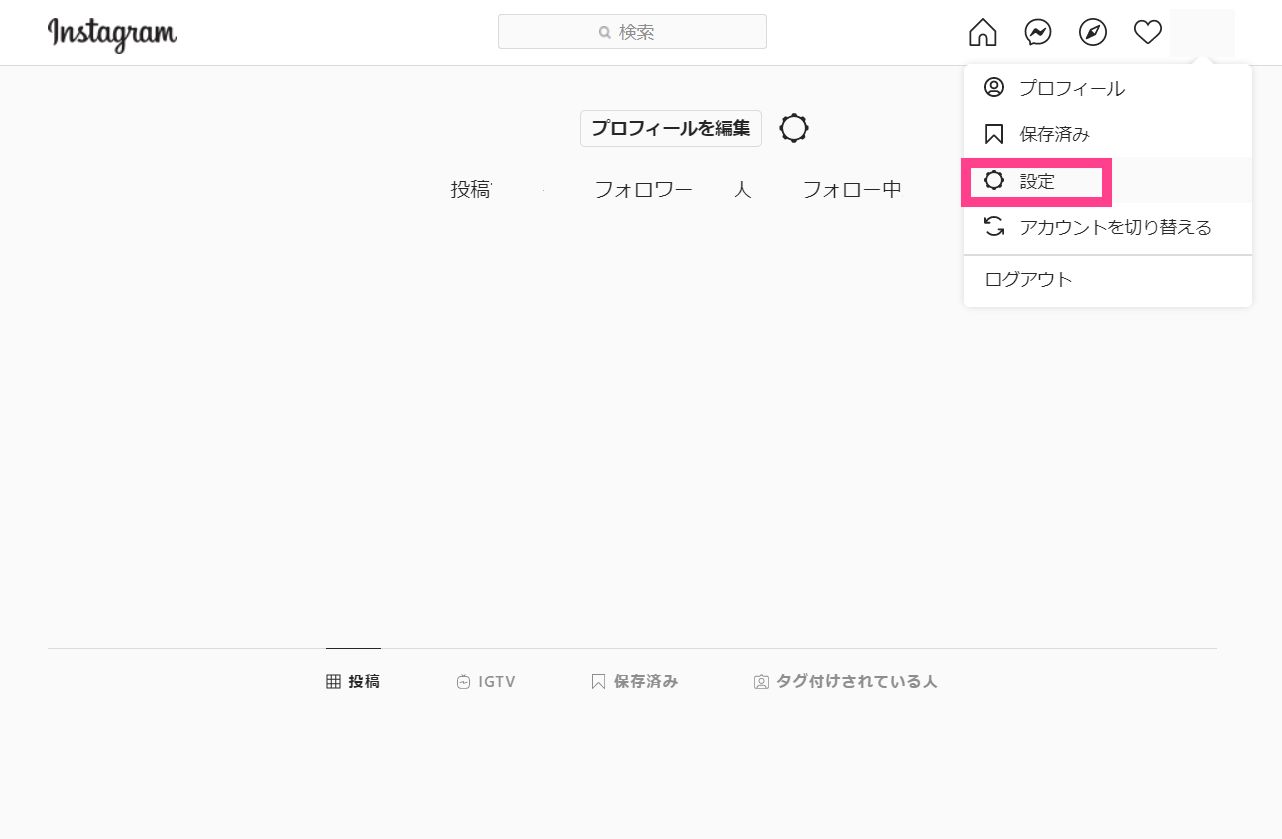
Task: Click ログアウト in the dropdown menu
Action: pyautogui.click(x=1108, y=280)
